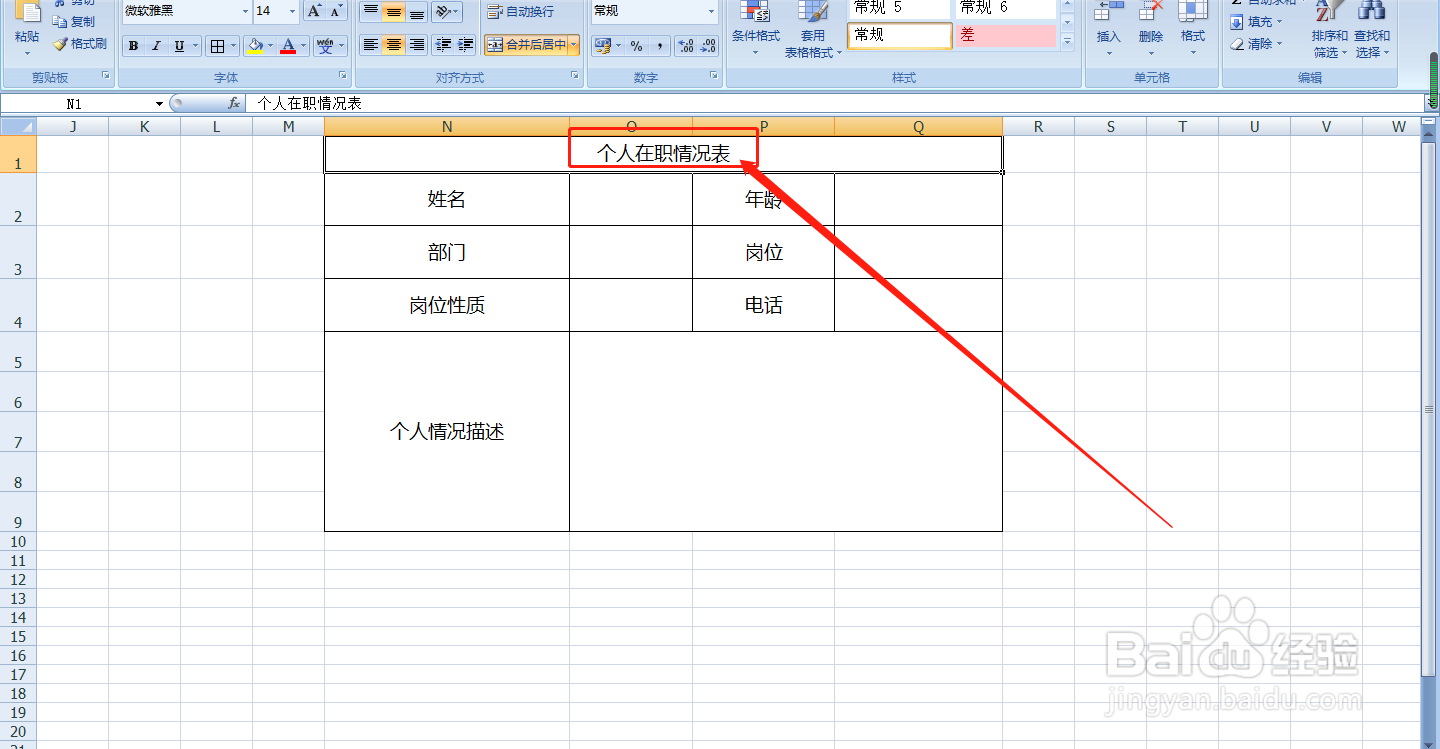The image size is (1440, 749).
Task: Click the Insert Function fx button
Action: click(x=234, y=103)
